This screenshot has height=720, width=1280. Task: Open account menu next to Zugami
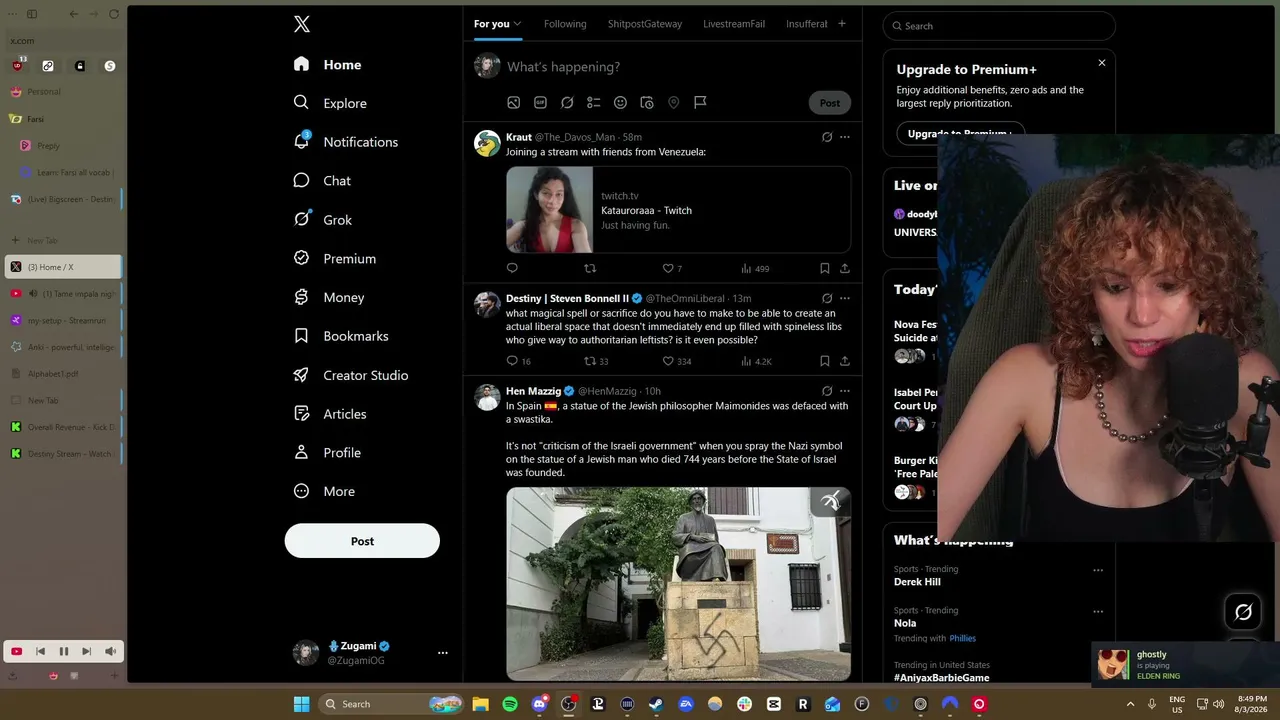[442, 653]
